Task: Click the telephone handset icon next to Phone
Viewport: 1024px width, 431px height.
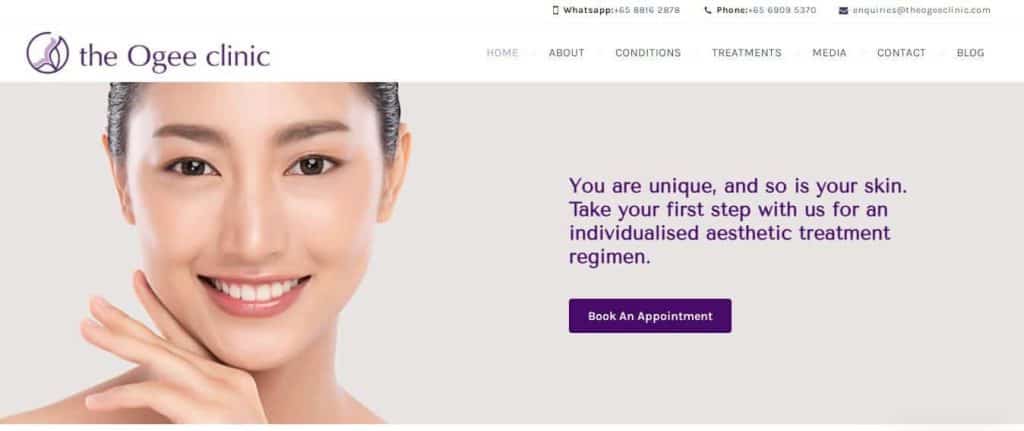Action: 708,10
